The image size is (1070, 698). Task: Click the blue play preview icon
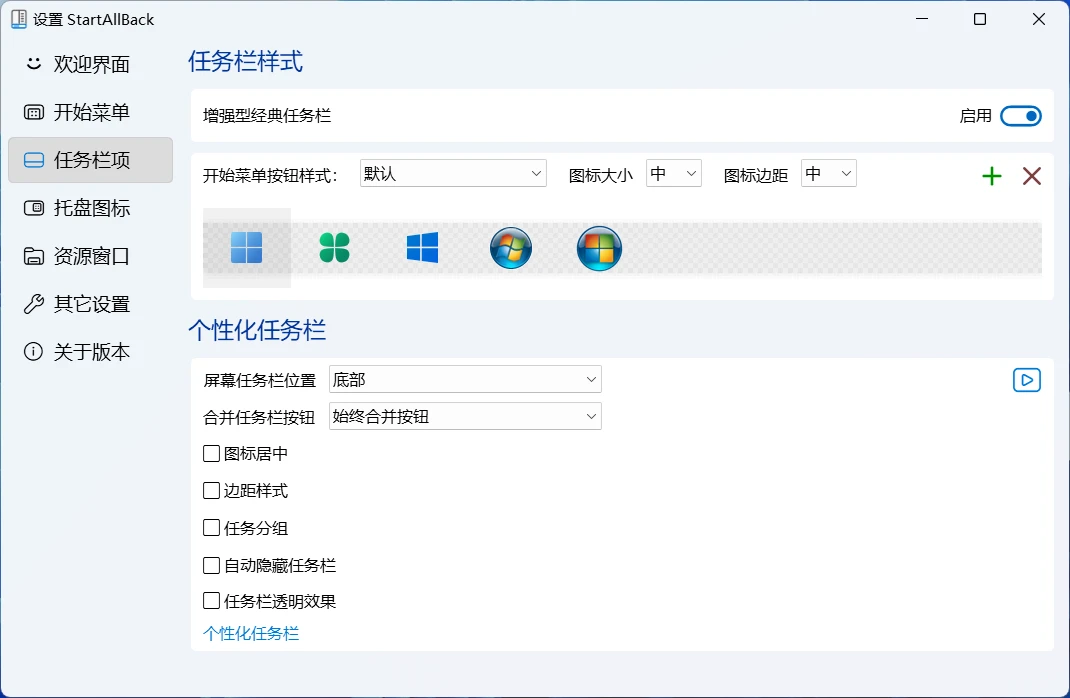tap(1026, 381)
